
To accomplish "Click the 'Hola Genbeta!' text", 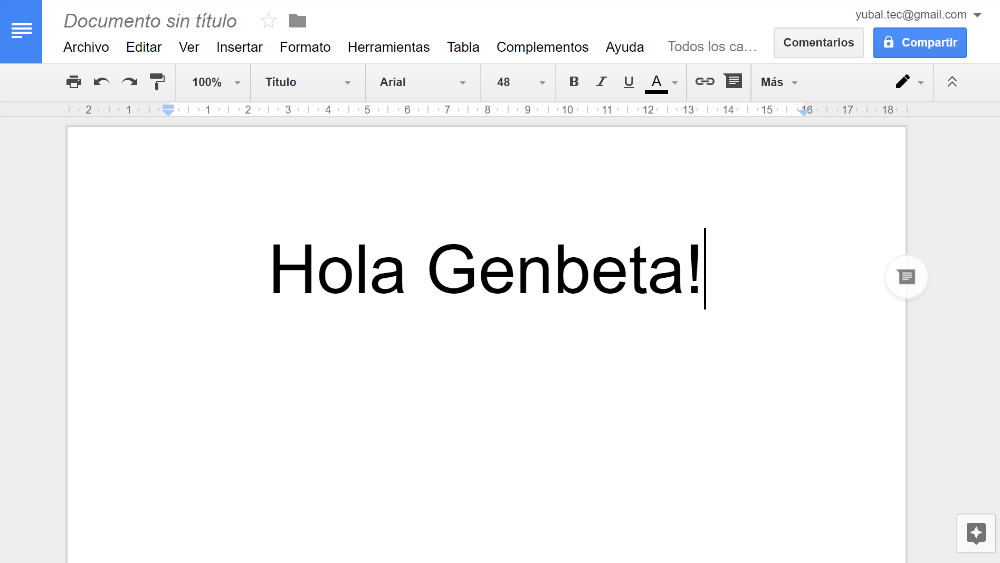I will click(486, 270).
